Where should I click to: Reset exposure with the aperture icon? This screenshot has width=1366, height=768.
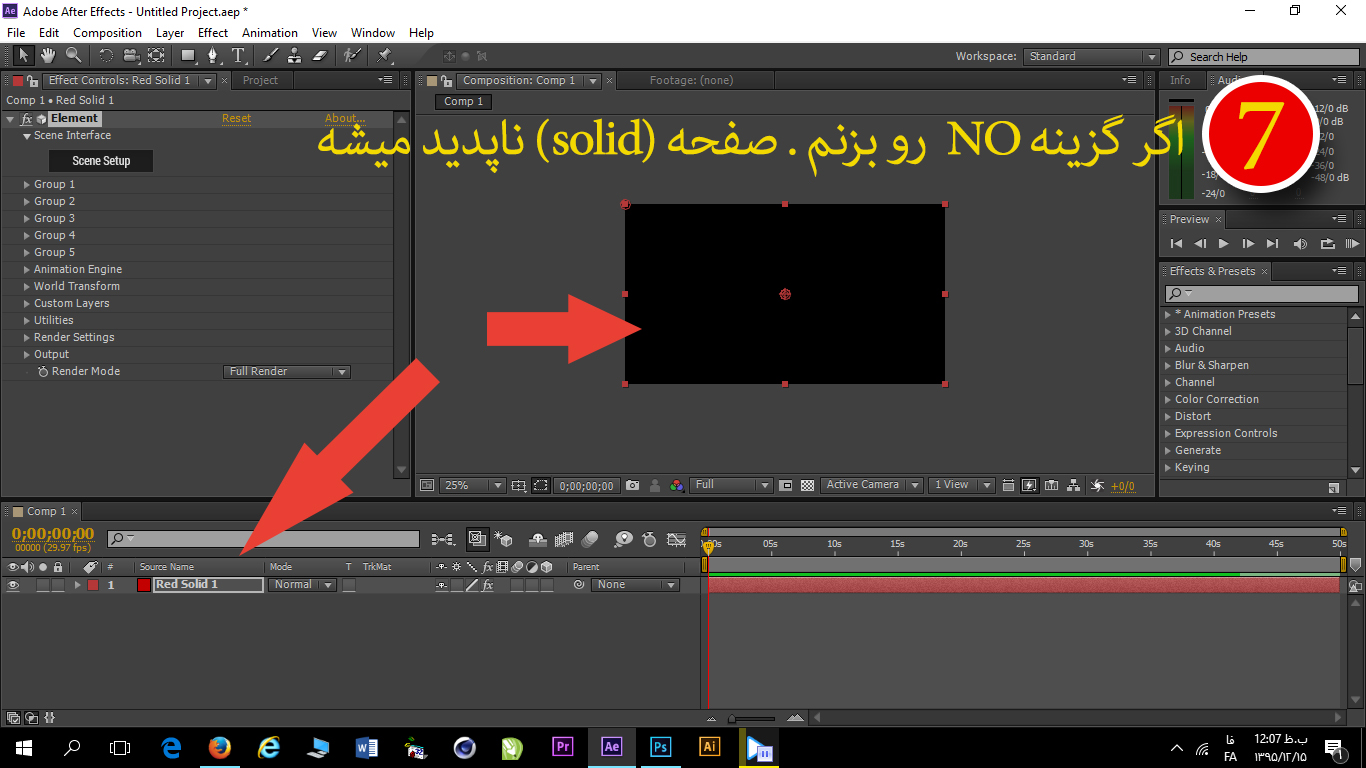point(1097,485)
